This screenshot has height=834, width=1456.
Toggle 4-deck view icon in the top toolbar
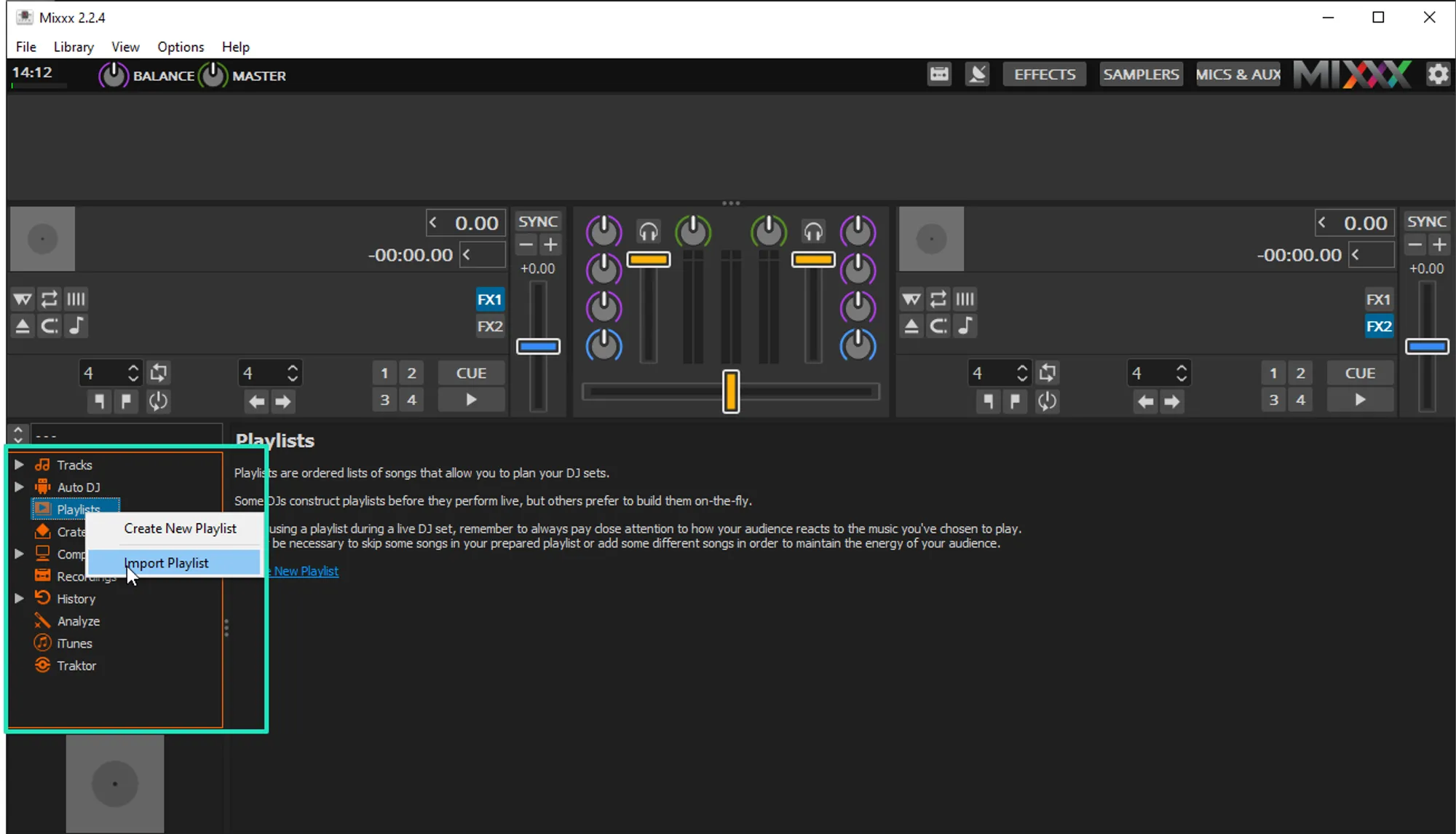[939, 74]
